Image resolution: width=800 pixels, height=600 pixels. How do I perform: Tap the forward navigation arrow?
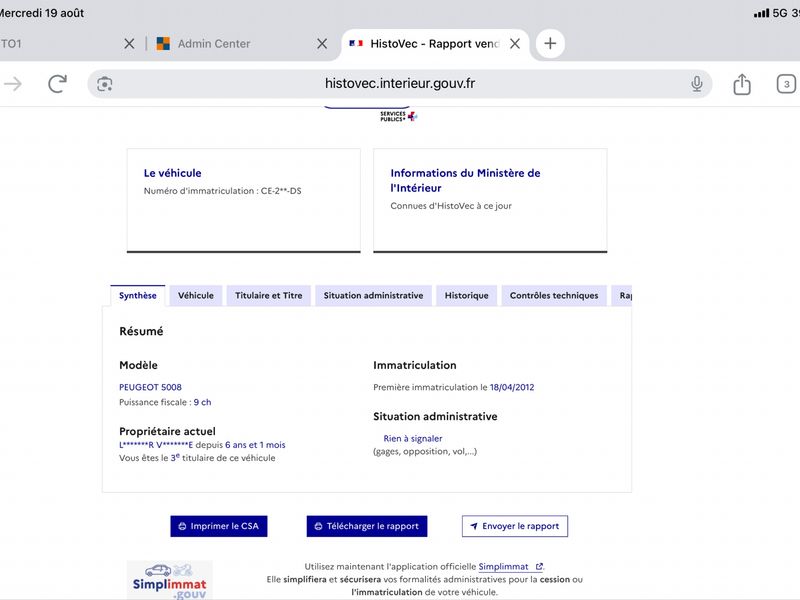click(x=13, y=84)
